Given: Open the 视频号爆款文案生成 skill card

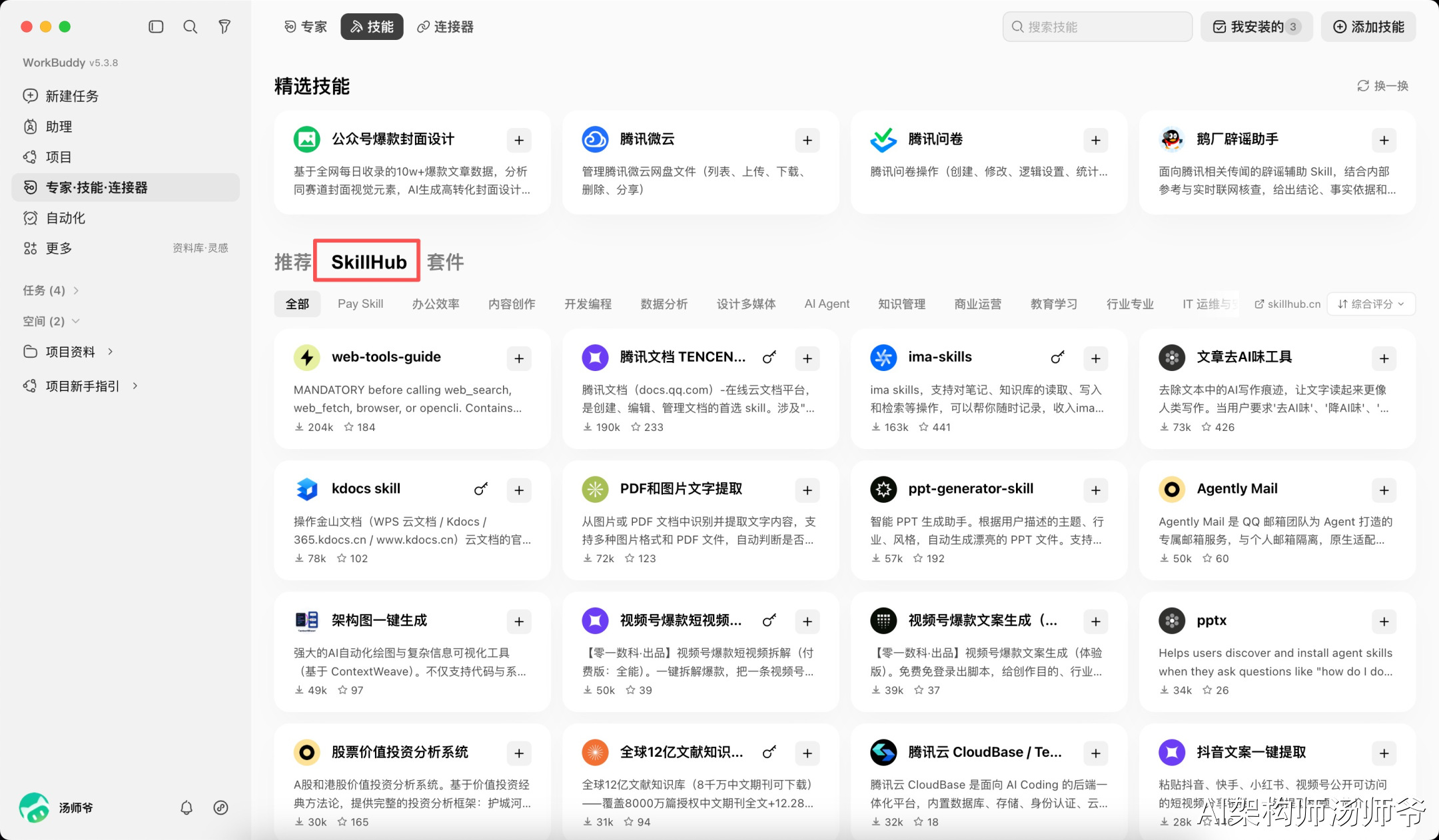Looking at the screenshot, I should [x=989, y=651].
